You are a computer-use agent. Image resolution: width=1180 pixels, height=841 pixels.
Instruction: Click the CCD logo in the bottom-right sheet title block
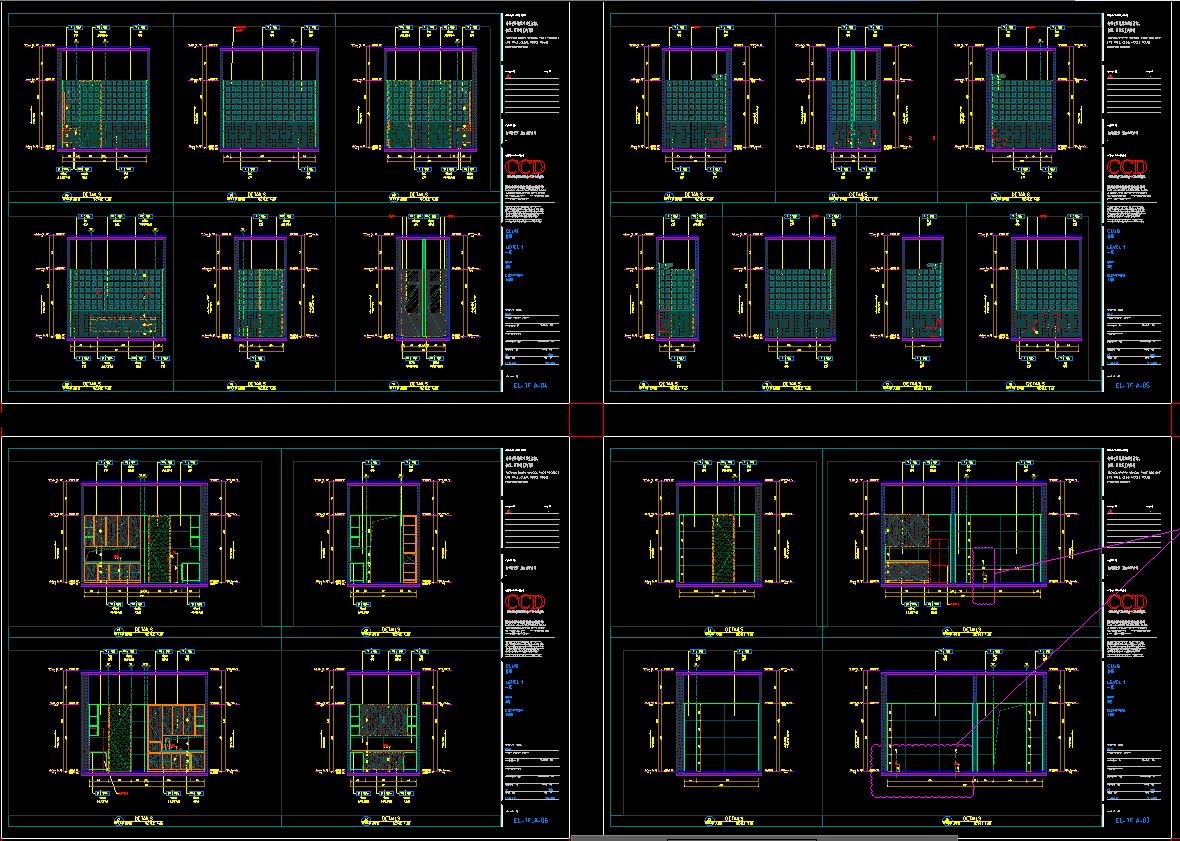[1127, 603]
